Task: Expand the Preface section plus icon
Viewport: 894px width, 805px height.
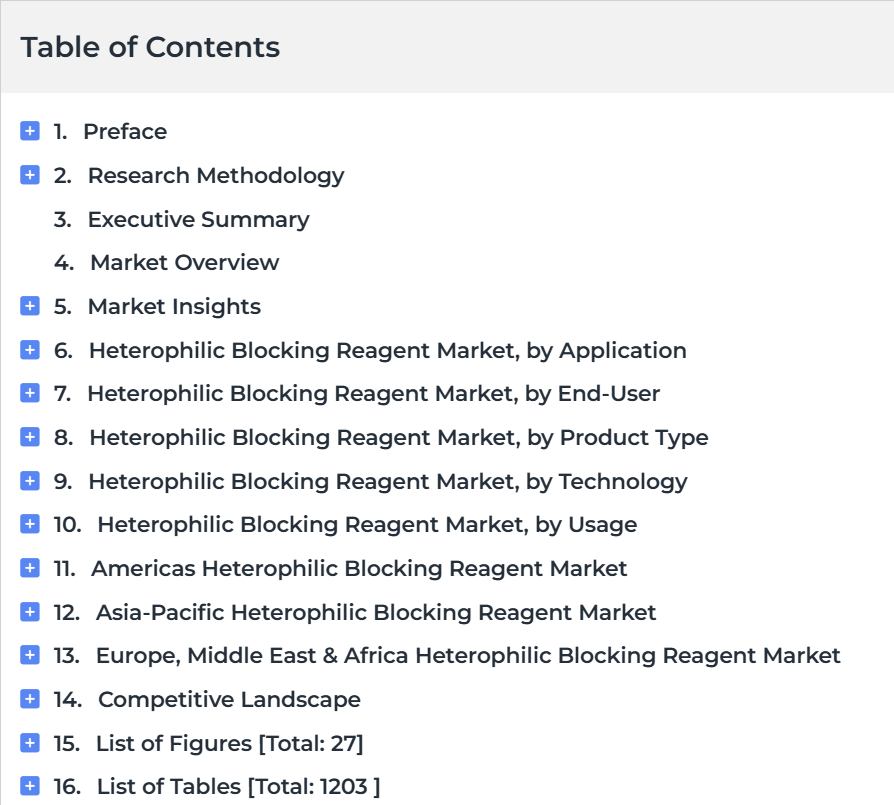Action: coord(30,131)
